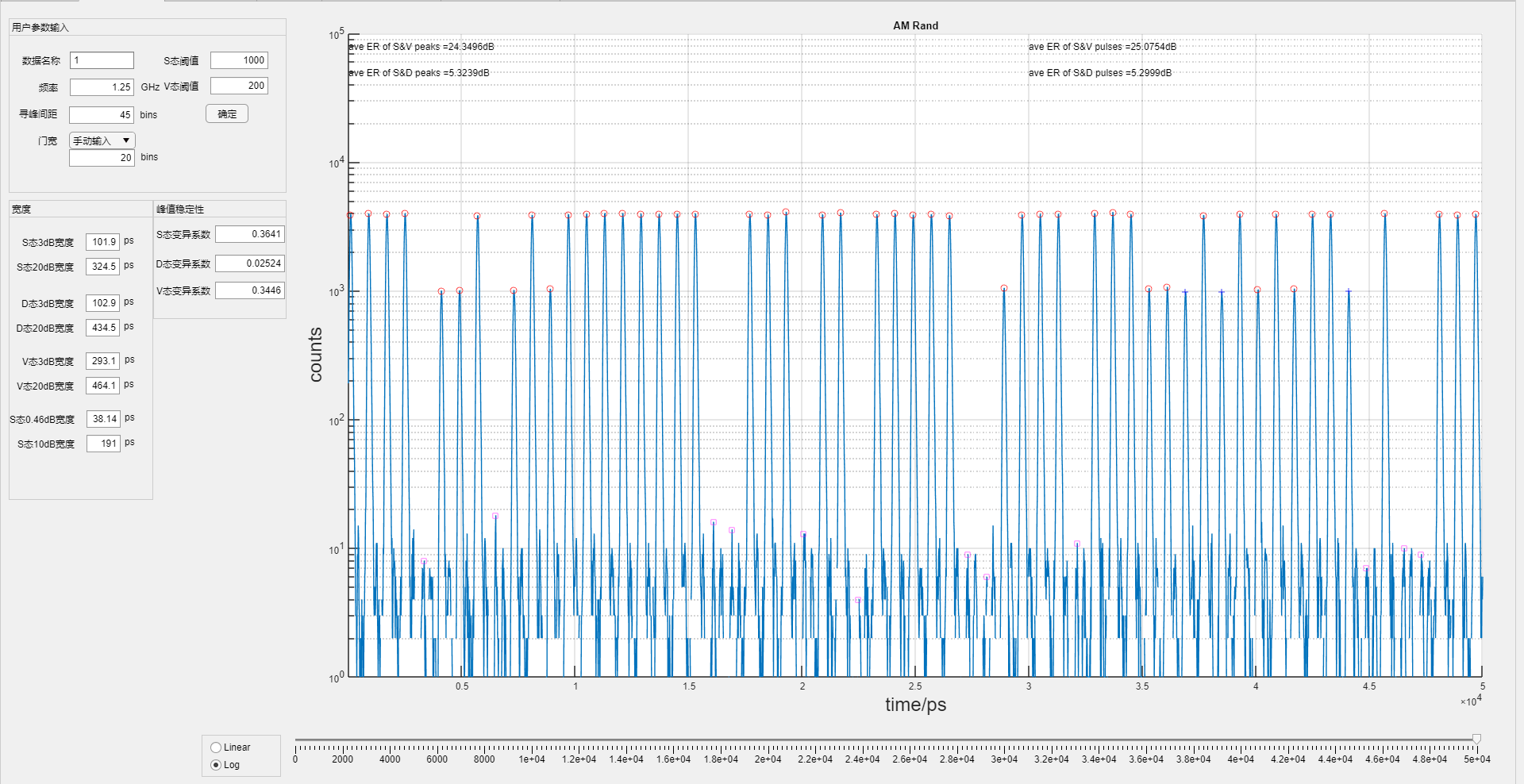Click the 数据名称 label

[41, 60]
